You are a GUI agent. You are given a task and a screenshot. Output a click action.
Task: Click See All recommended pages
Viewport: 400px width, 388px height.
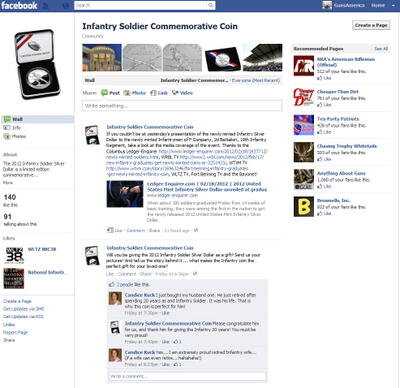(x=381, y=49)
